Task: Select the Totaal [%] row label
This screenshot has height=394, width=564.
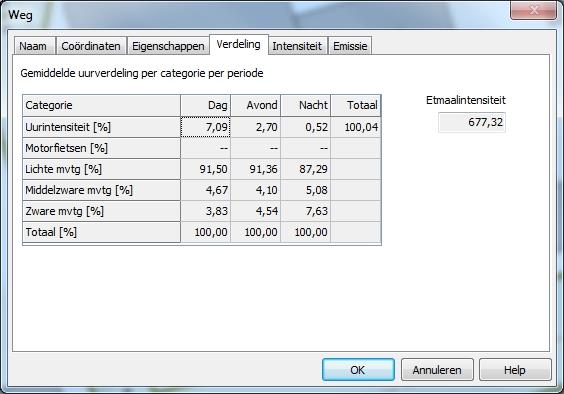Action: 101,232
